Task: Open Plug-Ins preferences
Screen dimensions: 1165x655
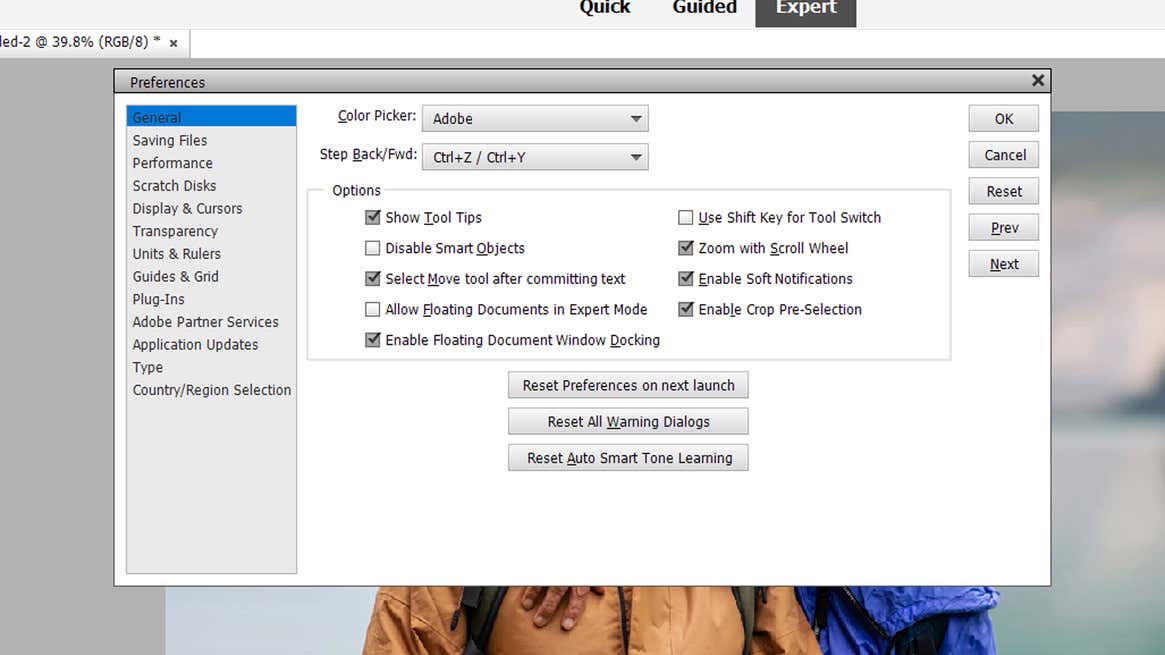Action: [x=158, y=299]
